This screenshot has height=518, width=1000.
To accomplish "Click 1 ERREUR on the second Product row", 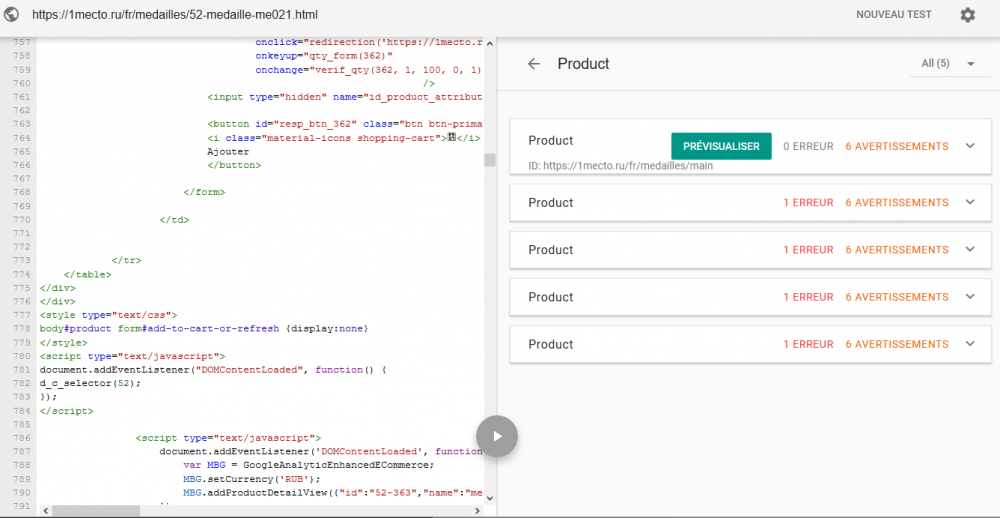I will coord(808,202).
